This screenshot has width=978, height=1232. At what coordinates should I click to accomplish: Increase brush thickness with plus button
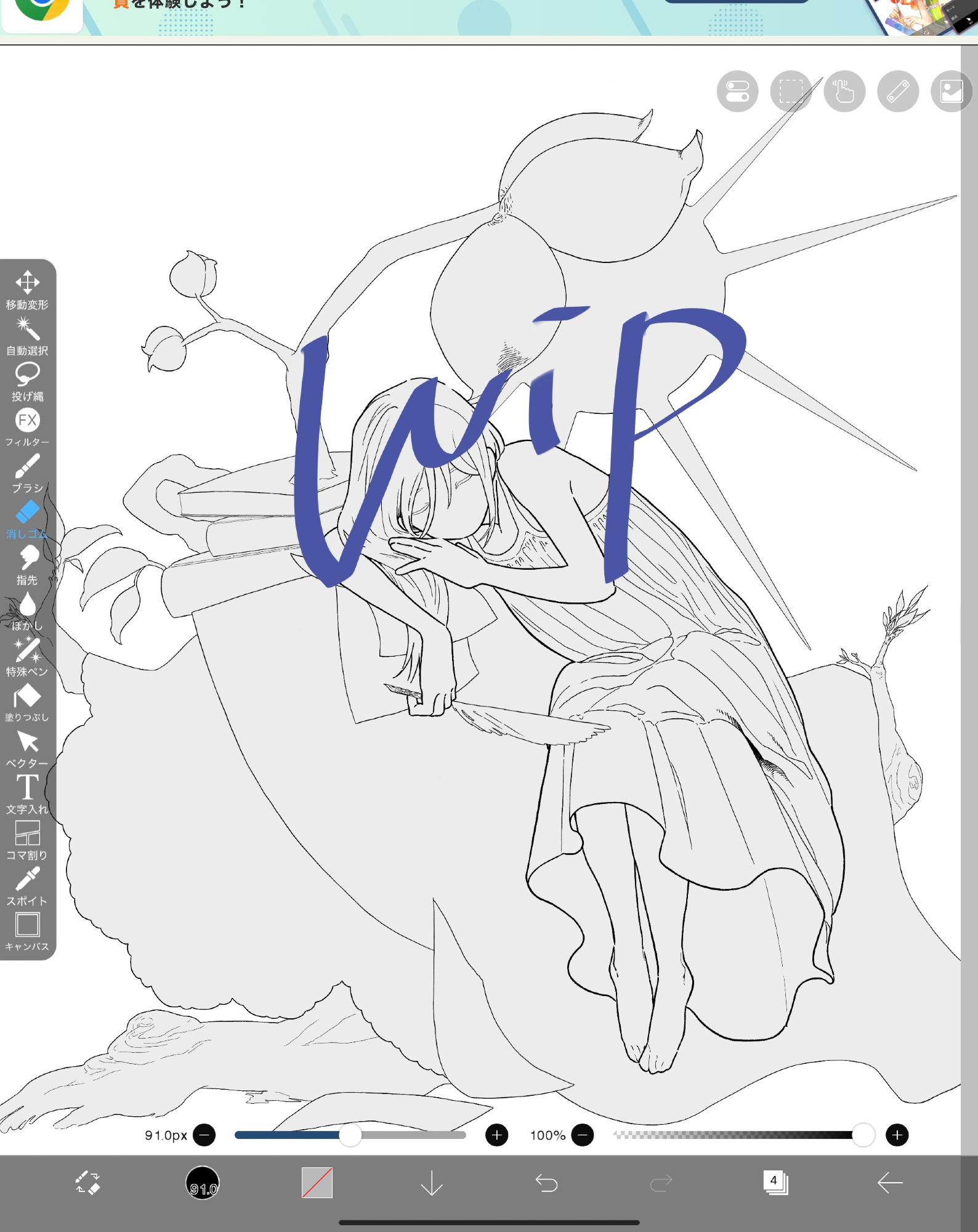[x=496, y=1135]
